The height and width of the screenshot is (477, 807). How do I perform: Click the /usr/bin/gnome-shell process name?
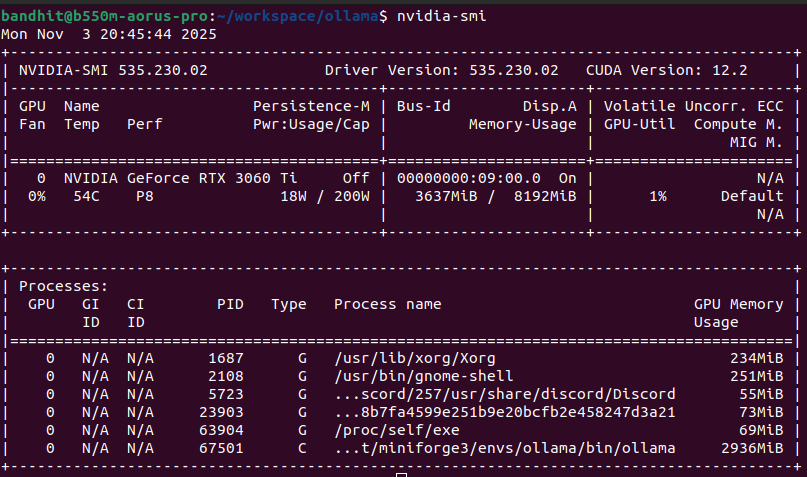click(x=423, y=376)
